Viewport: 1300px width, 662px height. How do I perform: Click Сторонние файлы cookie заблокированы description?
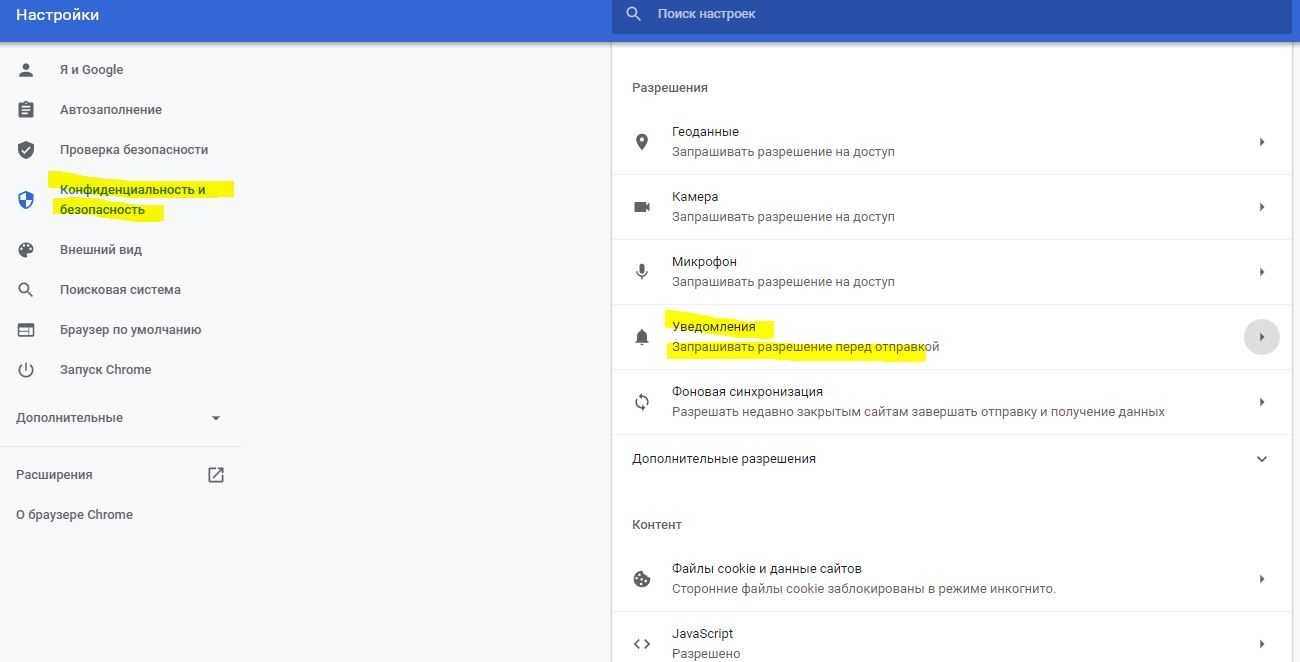click(x=864, y=589)
